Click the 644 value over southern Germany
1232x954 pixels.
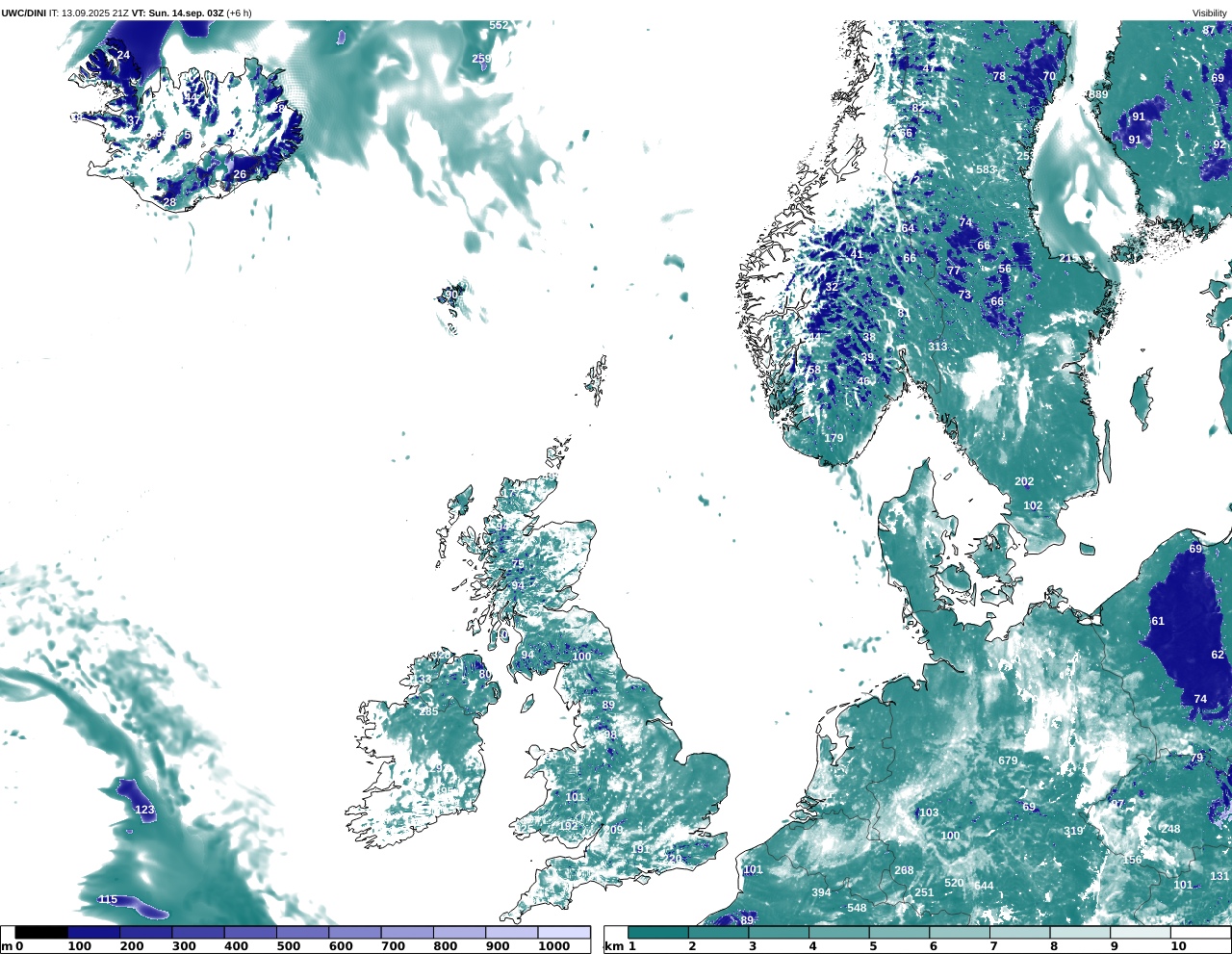click(x=984, y=886)
